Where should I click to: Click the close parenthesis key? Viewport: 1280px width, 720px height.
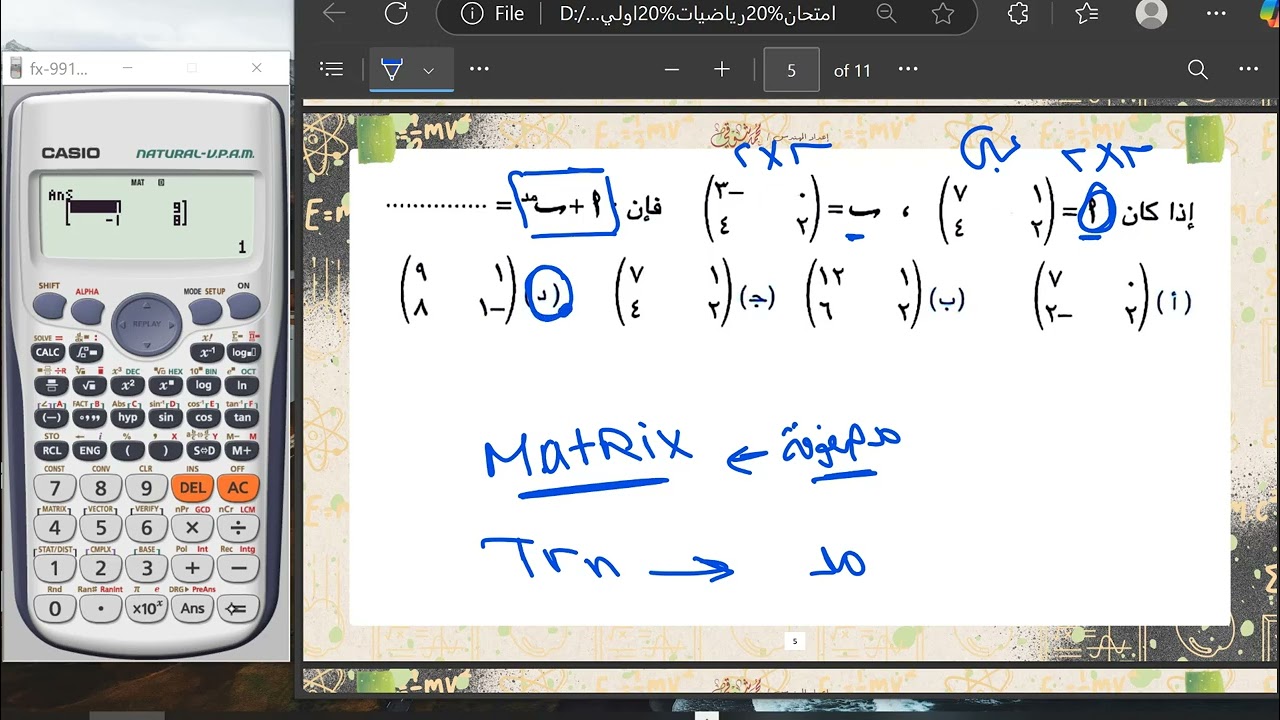(x=166, y=451)
